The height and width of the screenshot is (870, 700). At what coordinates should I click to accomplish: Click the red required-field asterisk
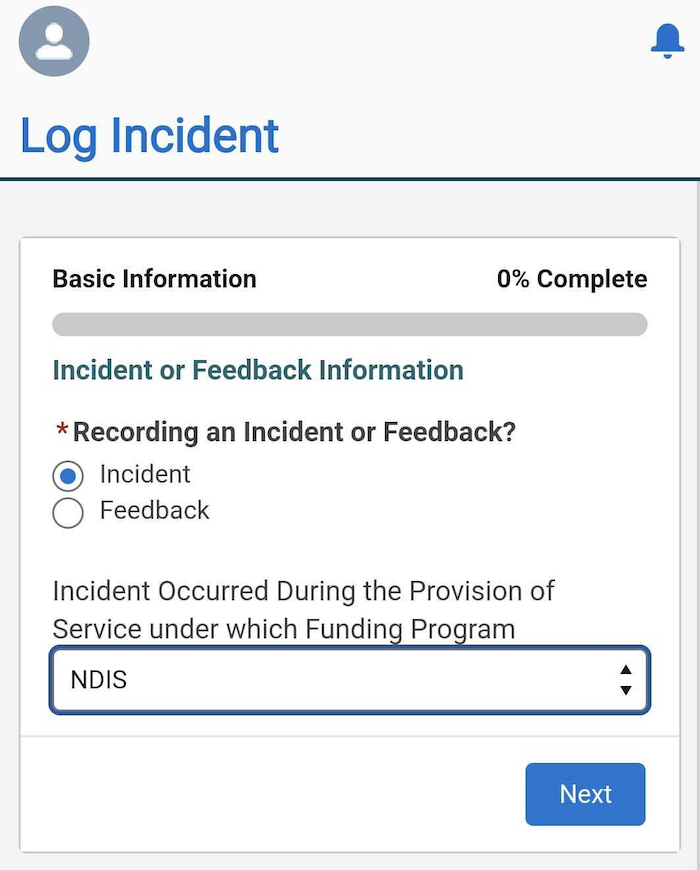[62, 429]
